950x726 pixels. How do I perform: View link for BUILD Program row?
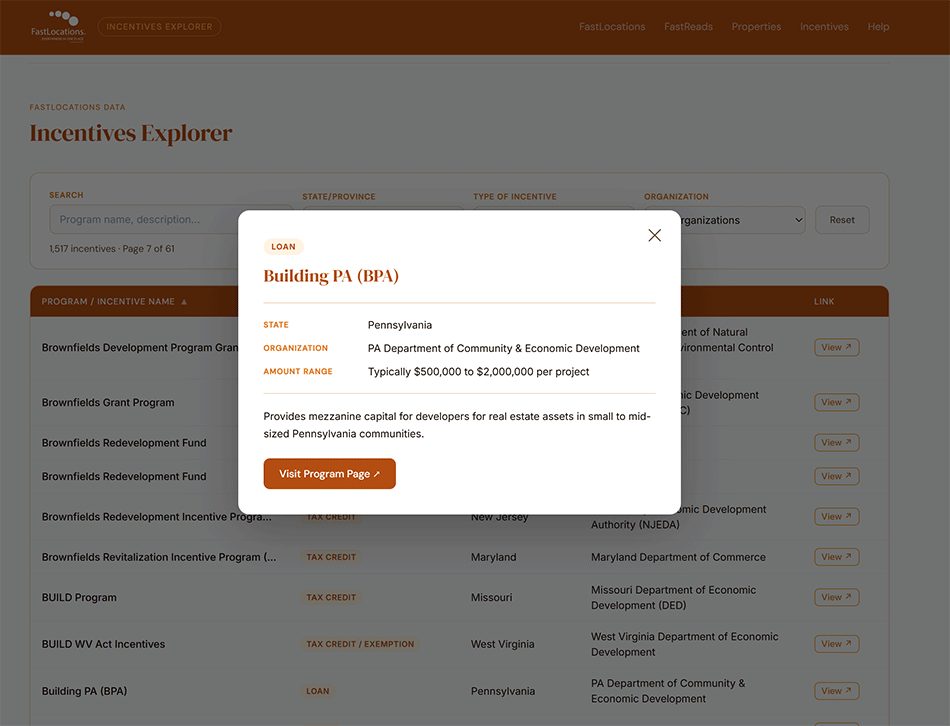click(837, 597)
